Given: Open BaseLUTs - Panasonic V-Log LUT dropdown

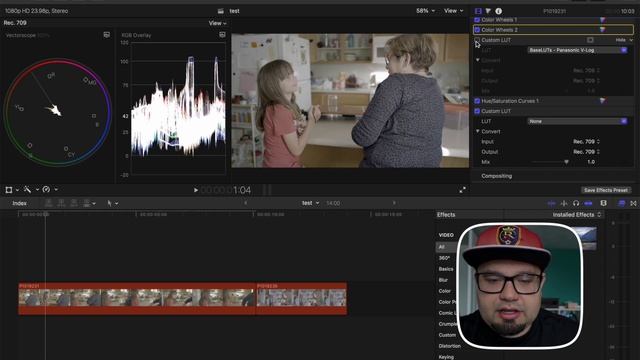Looking at the screenshot, I should click(x=577, y=50).
